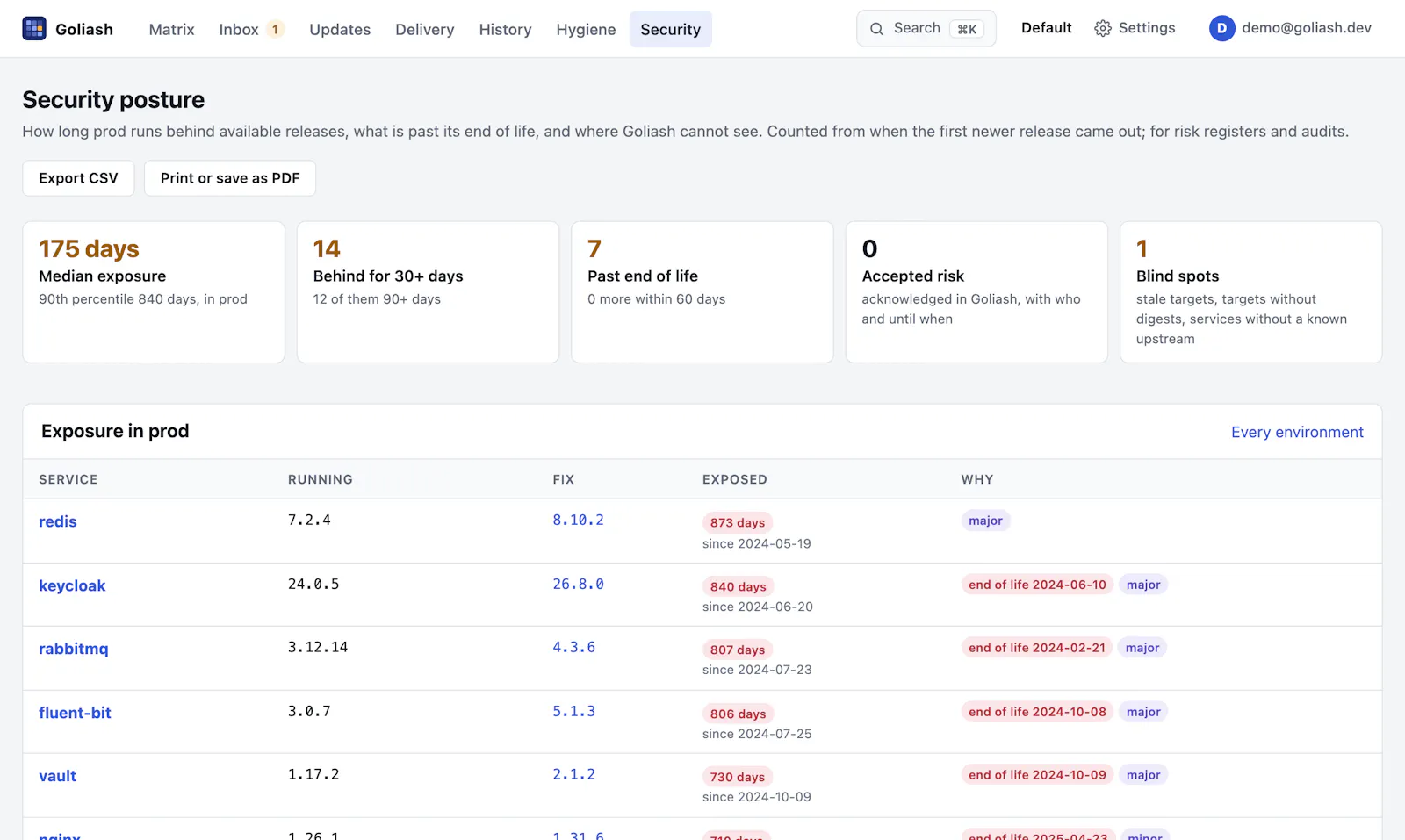
Task: Click fluent-bit fix version 5.1.3
Action: tap(573, 711)
